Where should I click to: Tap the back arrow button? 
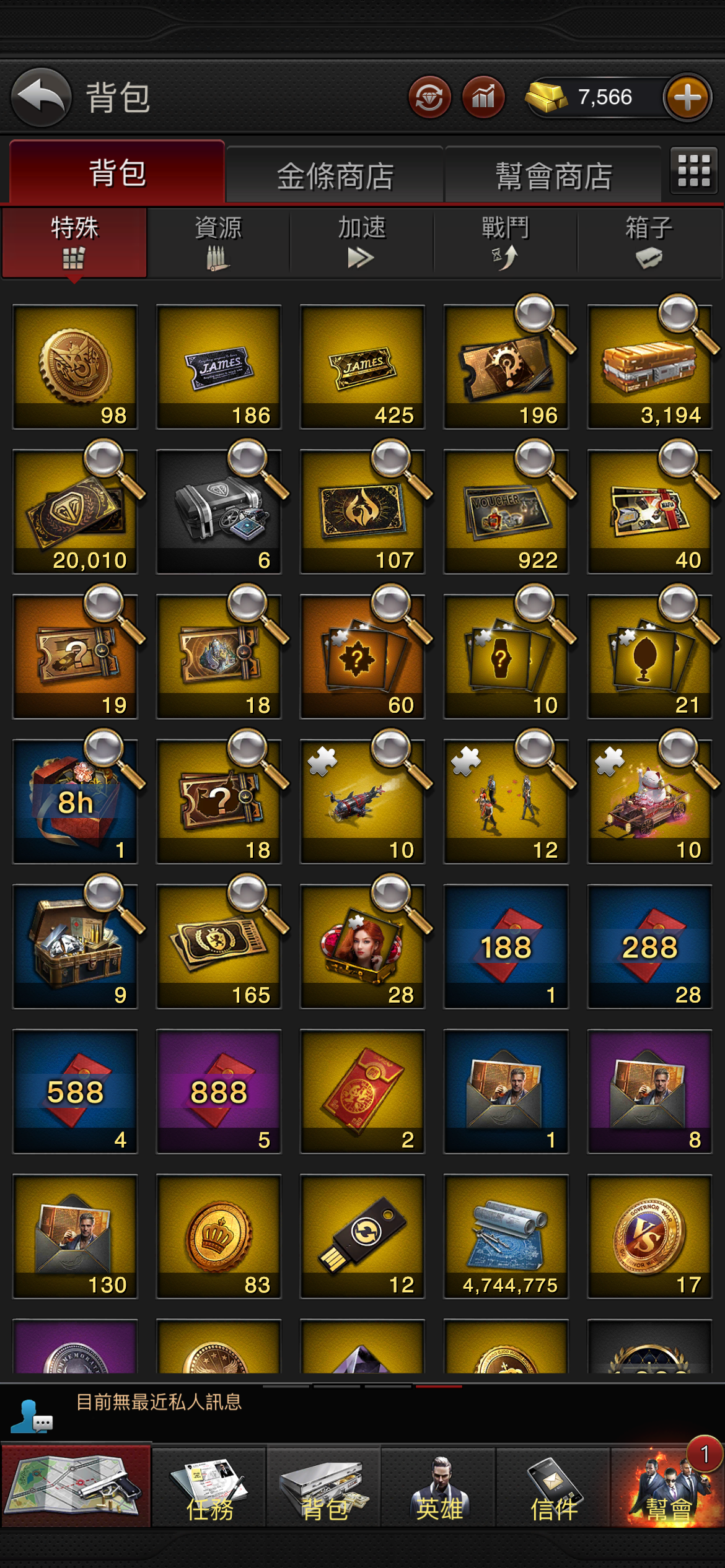(41, 97)
